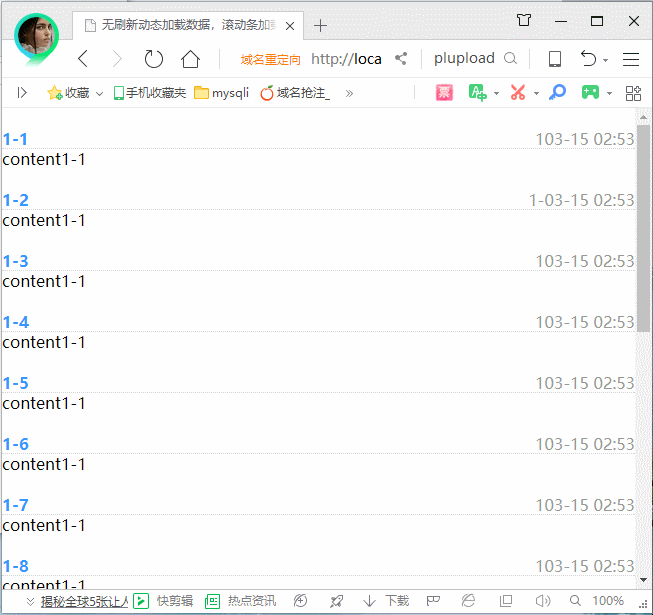Open the 1-1 title link
Image resolution: width=653 pixels, height=615 pixels.
click(15, 139)
